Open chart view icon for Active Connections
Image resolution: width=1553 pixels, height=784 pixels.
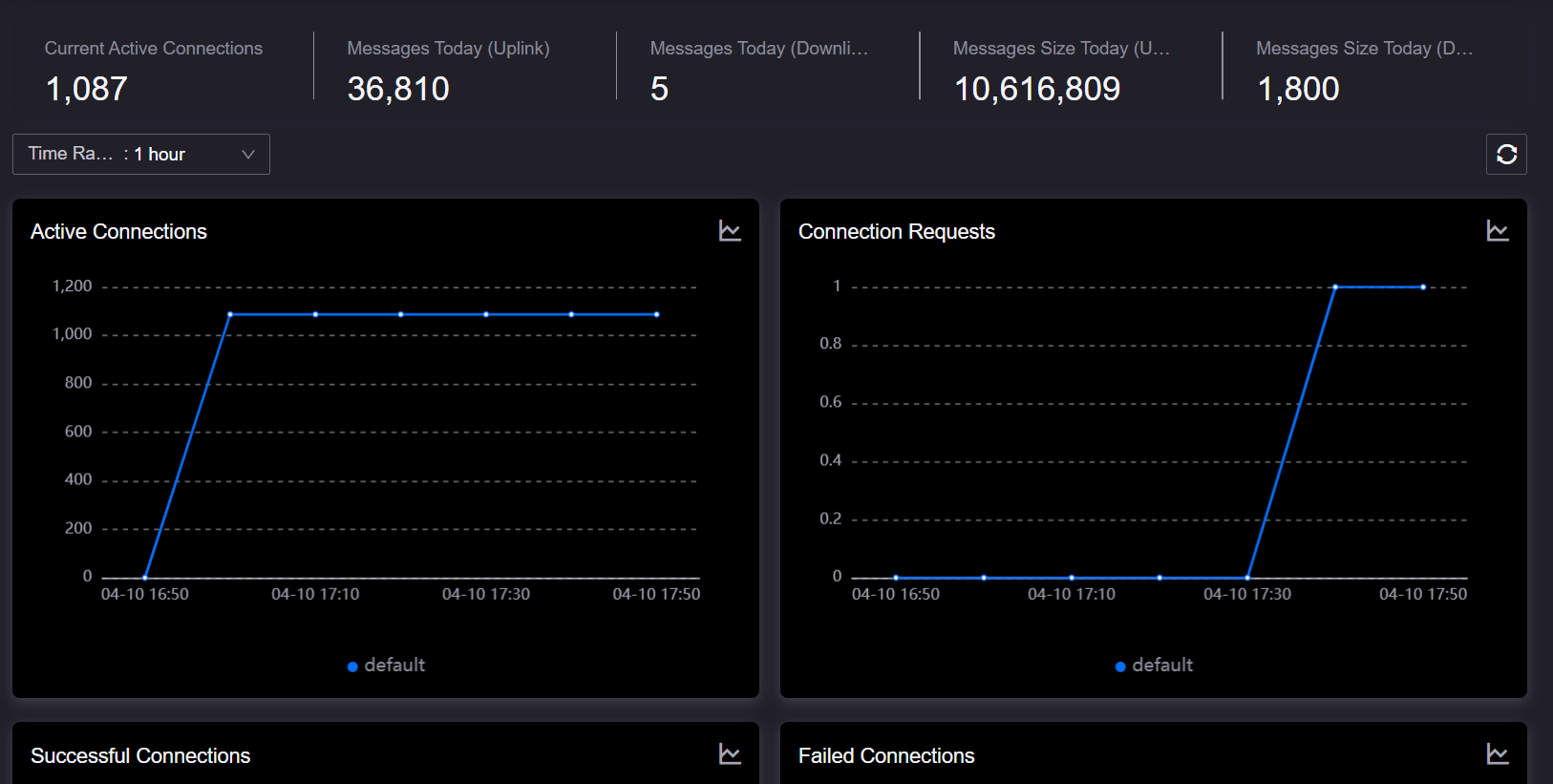tap(730, 231)
